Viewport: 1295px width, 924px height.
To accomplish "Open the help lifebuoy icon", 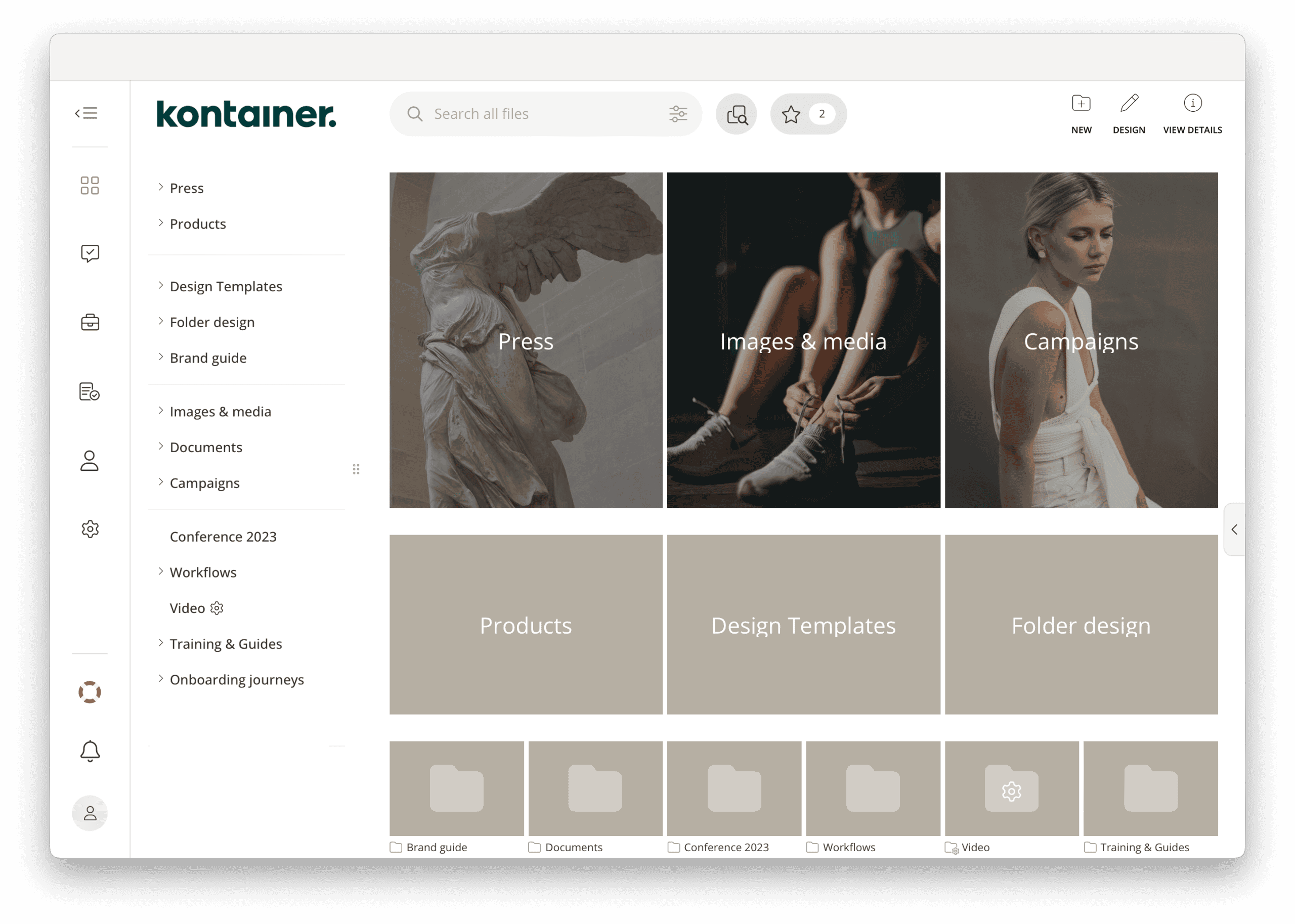I will pyautogui.click(x=90, y=691).
